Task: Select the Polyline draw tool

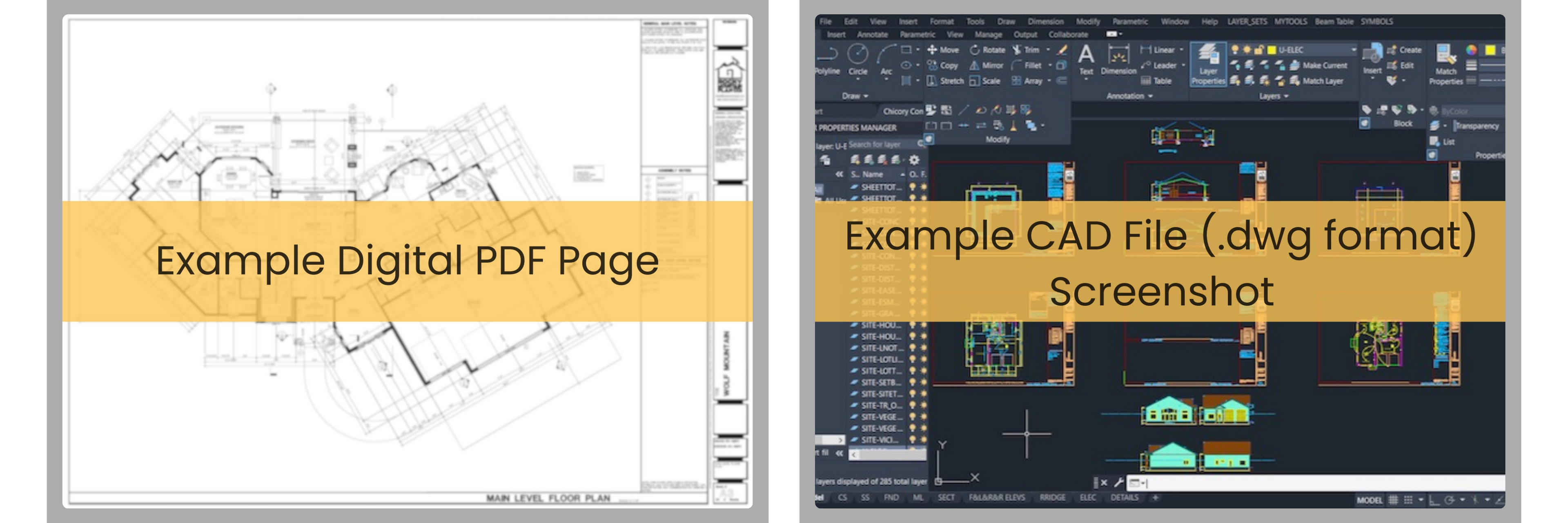Action: (x=828, y=60)
